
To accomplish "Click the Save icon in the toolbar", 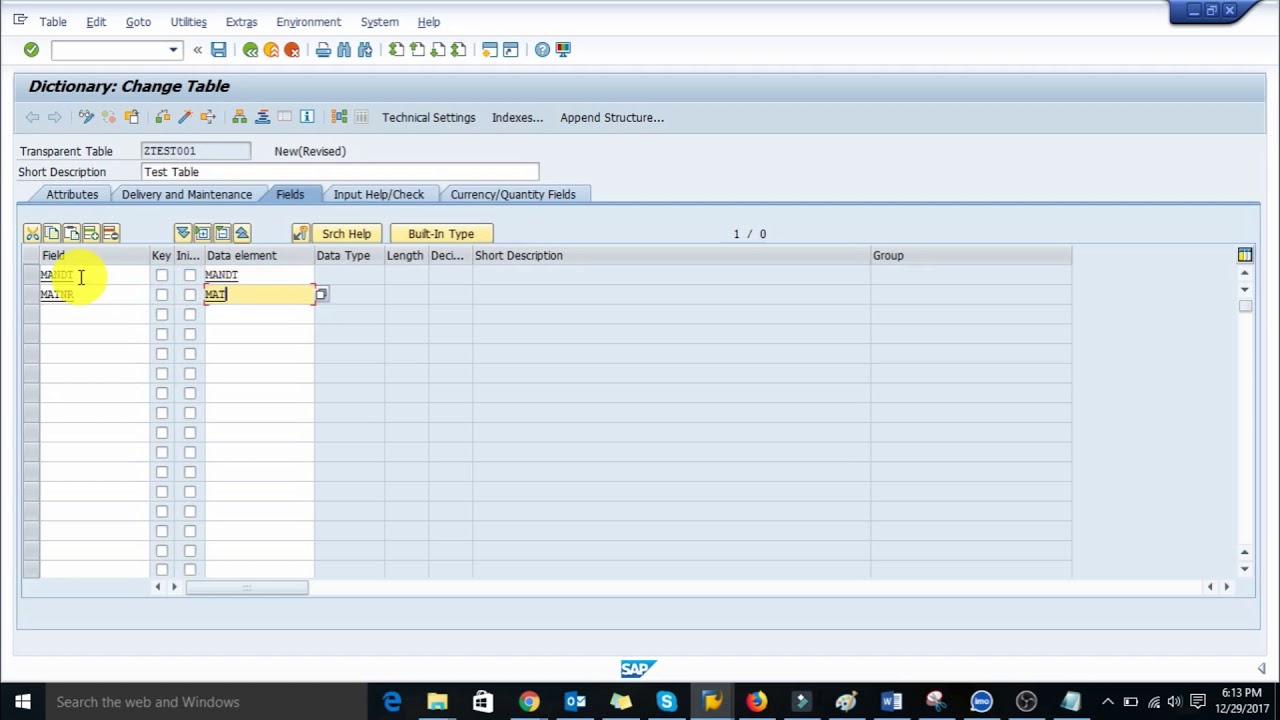I will point(218,50).
